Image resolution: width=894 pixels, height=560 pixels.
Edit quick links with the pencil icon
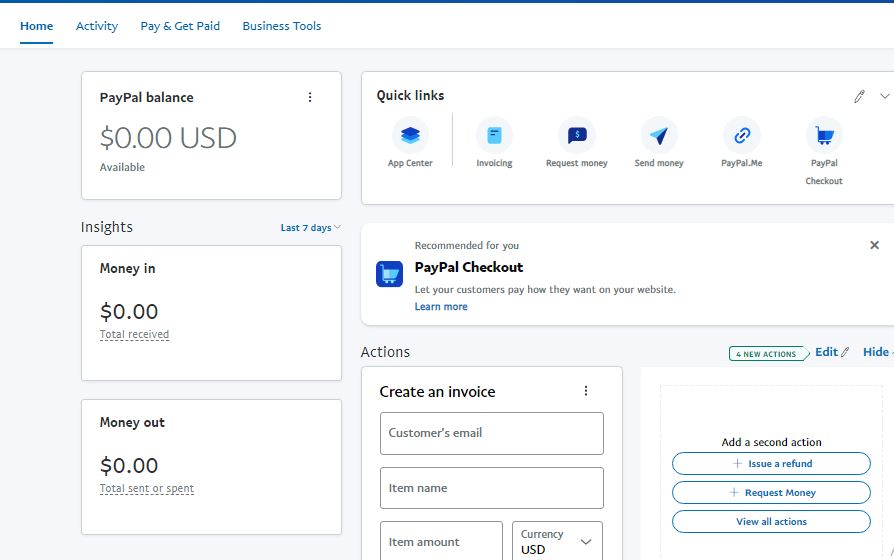point(859,97)
